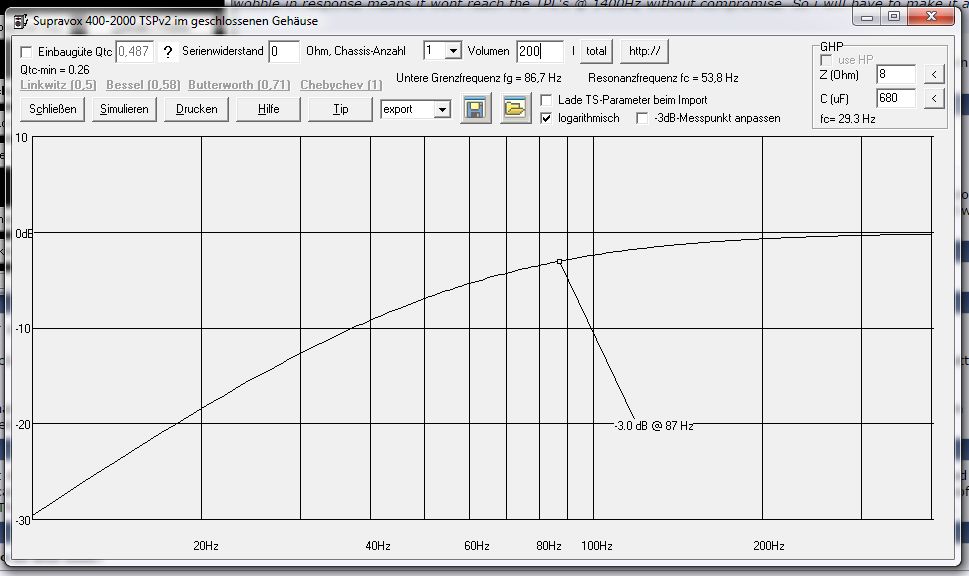Click the '-3.0 dB @ 87 Hz' label
The width and height of the screenshot is (969, 576).
click(654, 426)
